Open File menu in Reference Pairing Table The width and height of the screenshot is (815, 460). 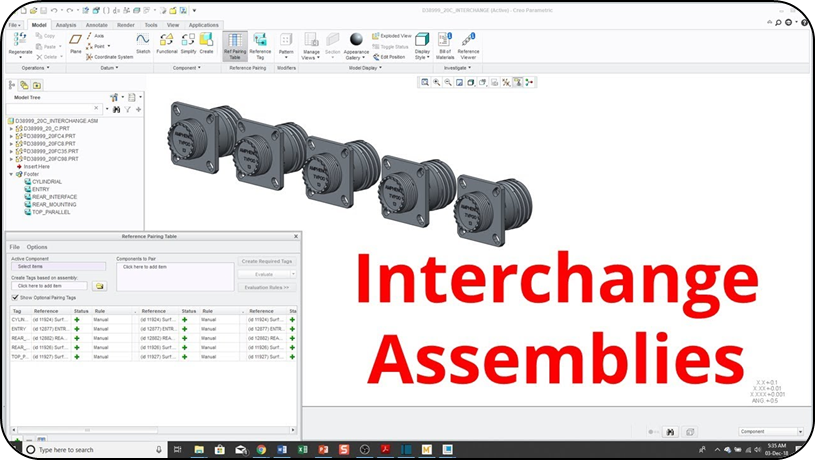pyautogui.click(x=15, y=247)
